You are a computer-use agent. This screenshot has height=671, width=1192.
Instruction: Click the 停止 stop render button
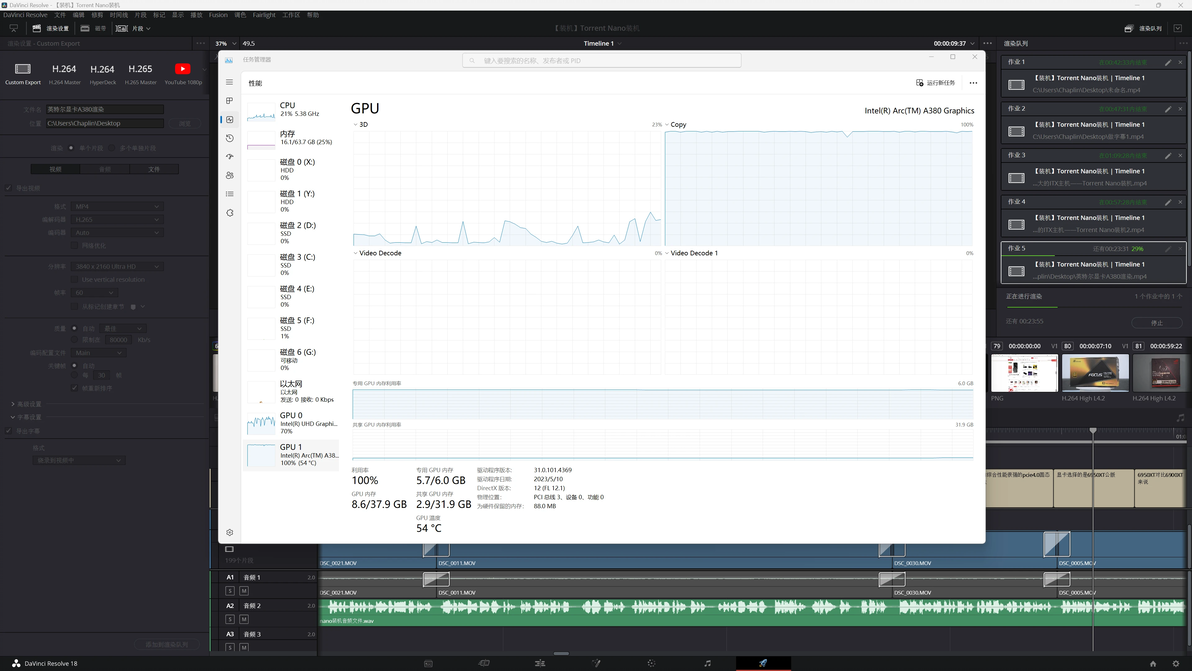pos(1157,323)
